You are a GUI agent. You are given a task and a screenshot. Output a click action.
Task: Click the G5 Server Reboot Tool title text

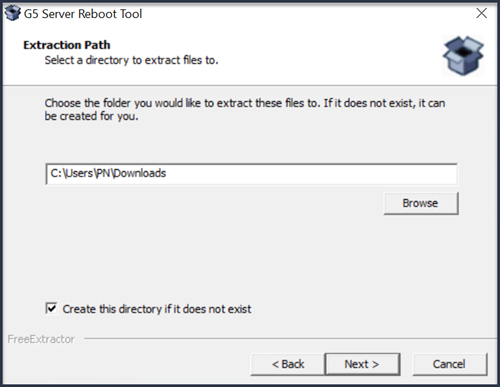[x=83, y=14]
